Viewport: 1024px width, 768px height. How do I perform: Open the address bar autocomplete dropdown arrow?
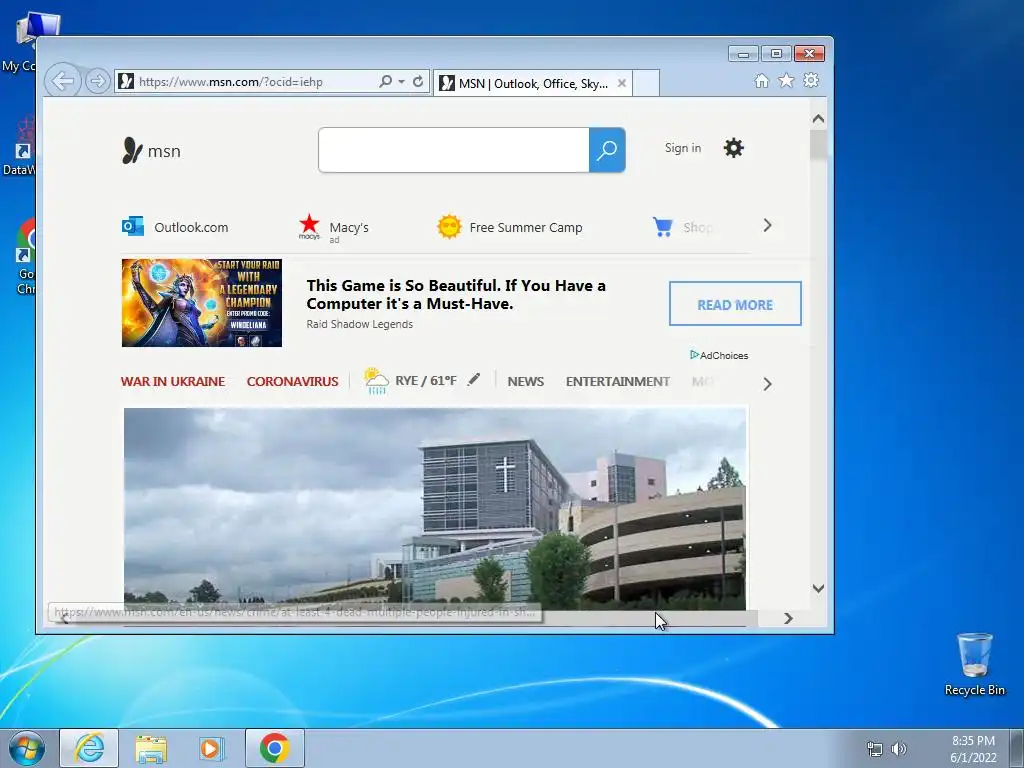[401, 82]
